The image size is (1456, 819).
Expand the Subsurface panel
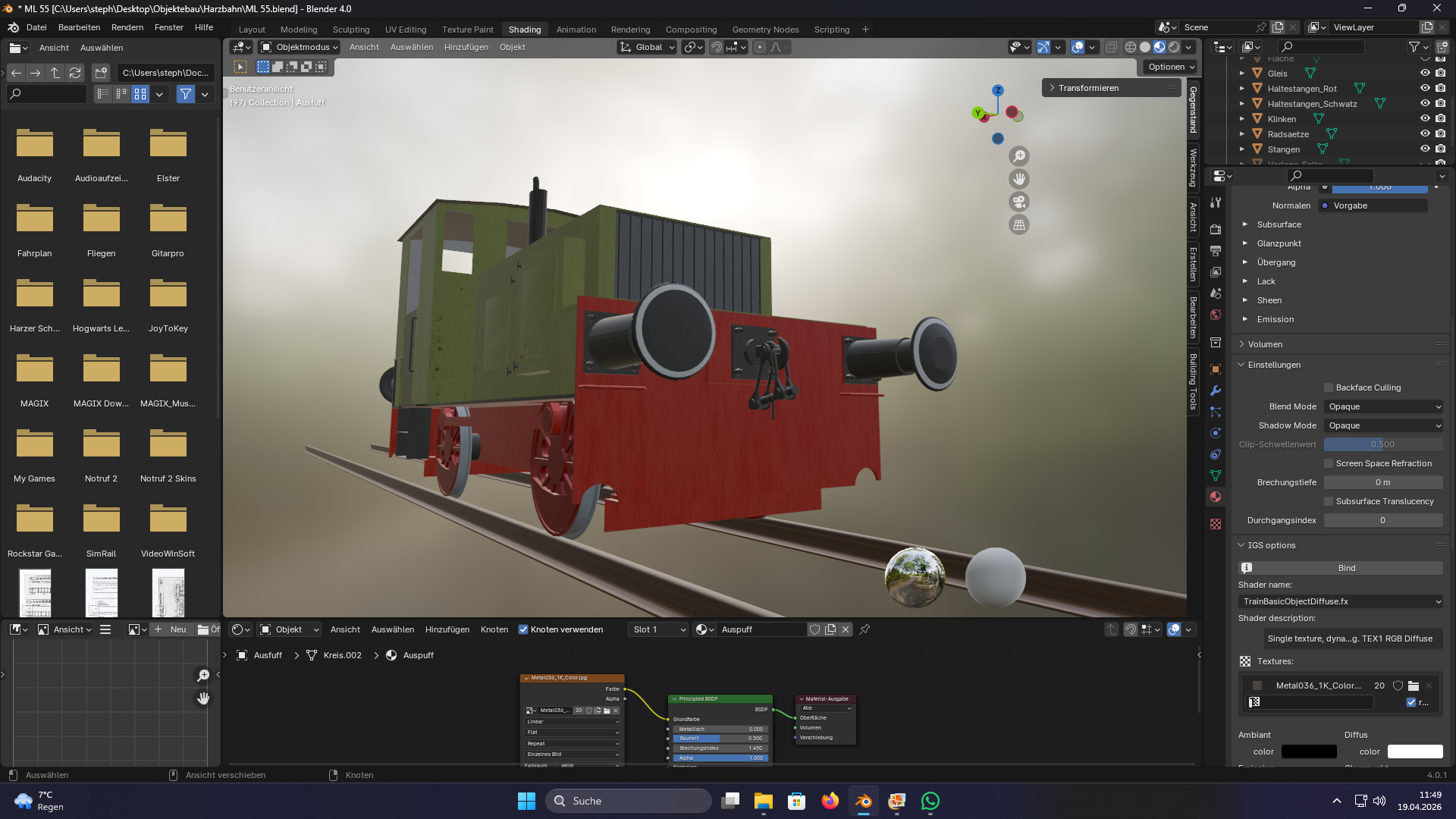[1279, 224]
